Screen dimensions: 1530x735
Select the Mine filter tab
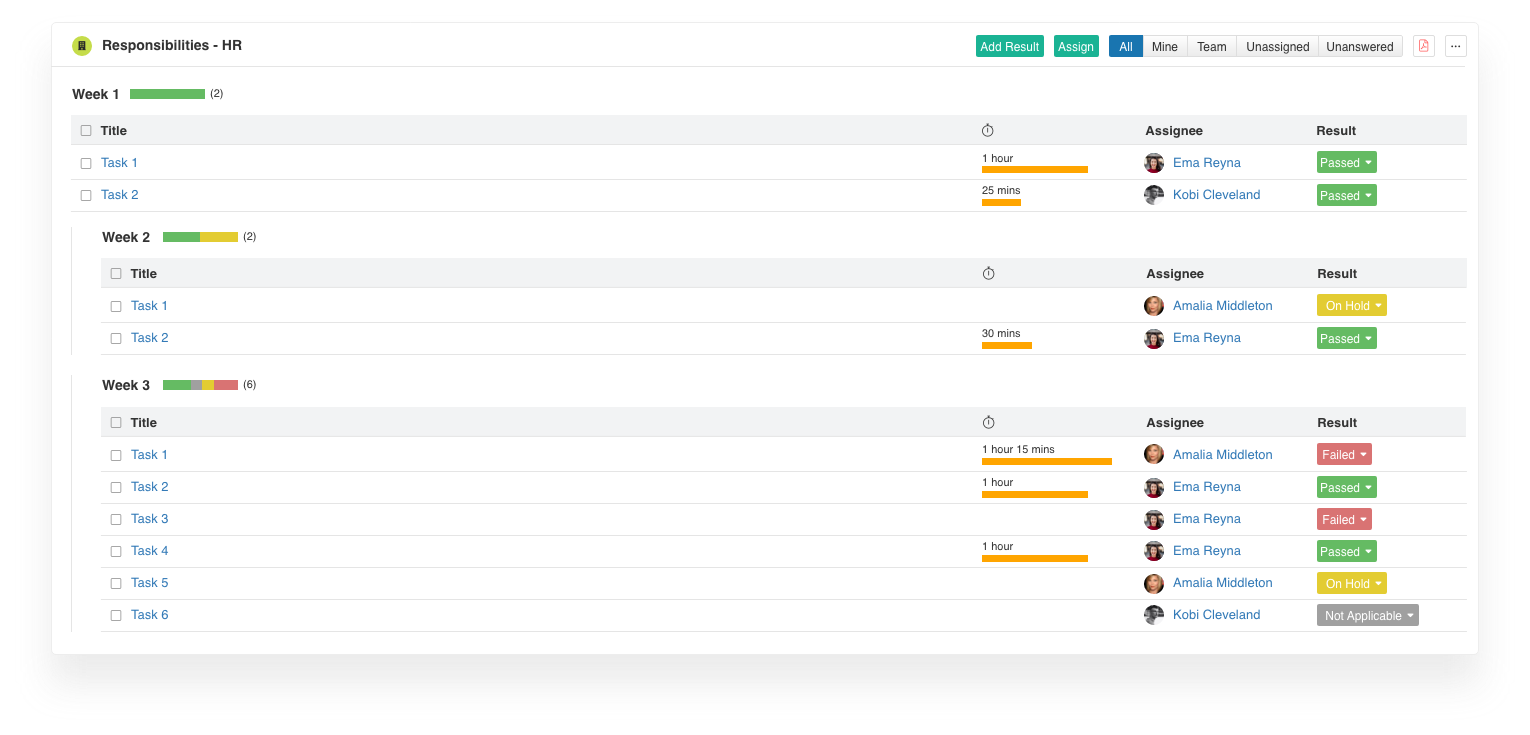click(x=1164, y=46)
